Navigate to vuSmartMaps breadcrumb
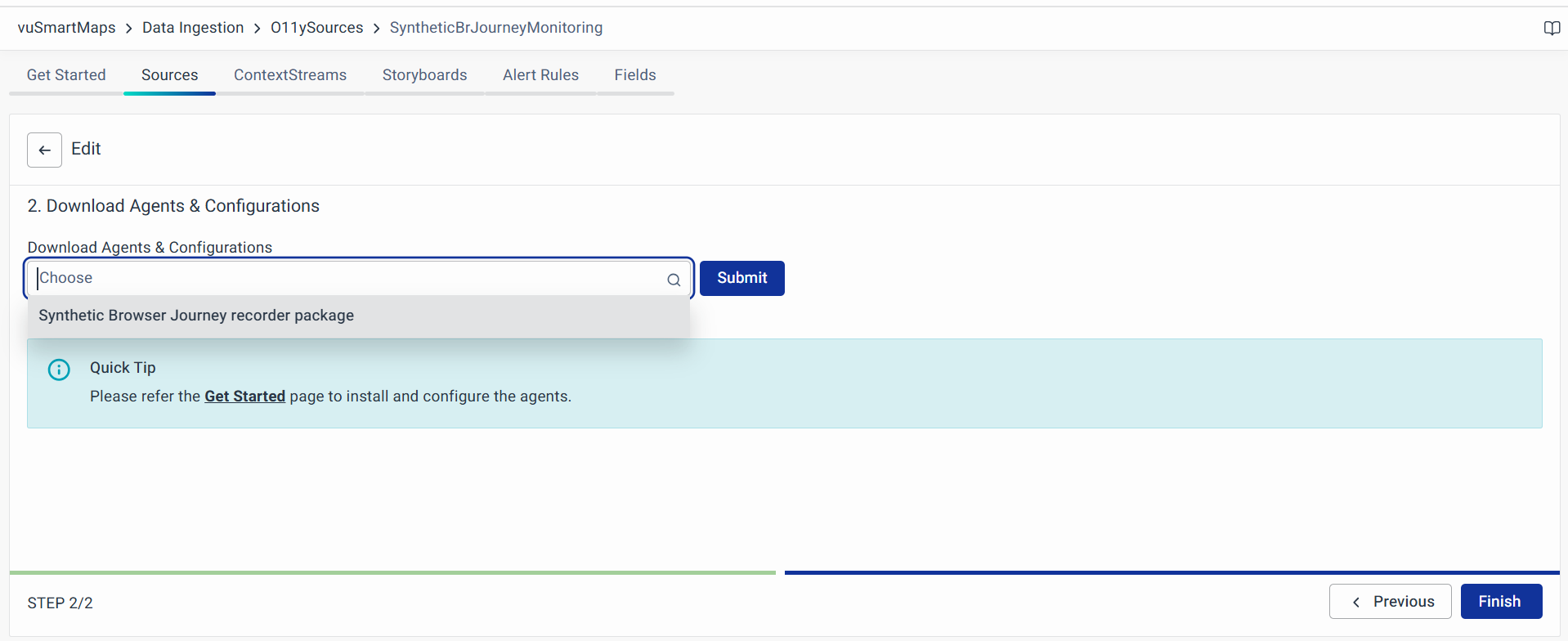1568x641 pixels. click(66, 28)
